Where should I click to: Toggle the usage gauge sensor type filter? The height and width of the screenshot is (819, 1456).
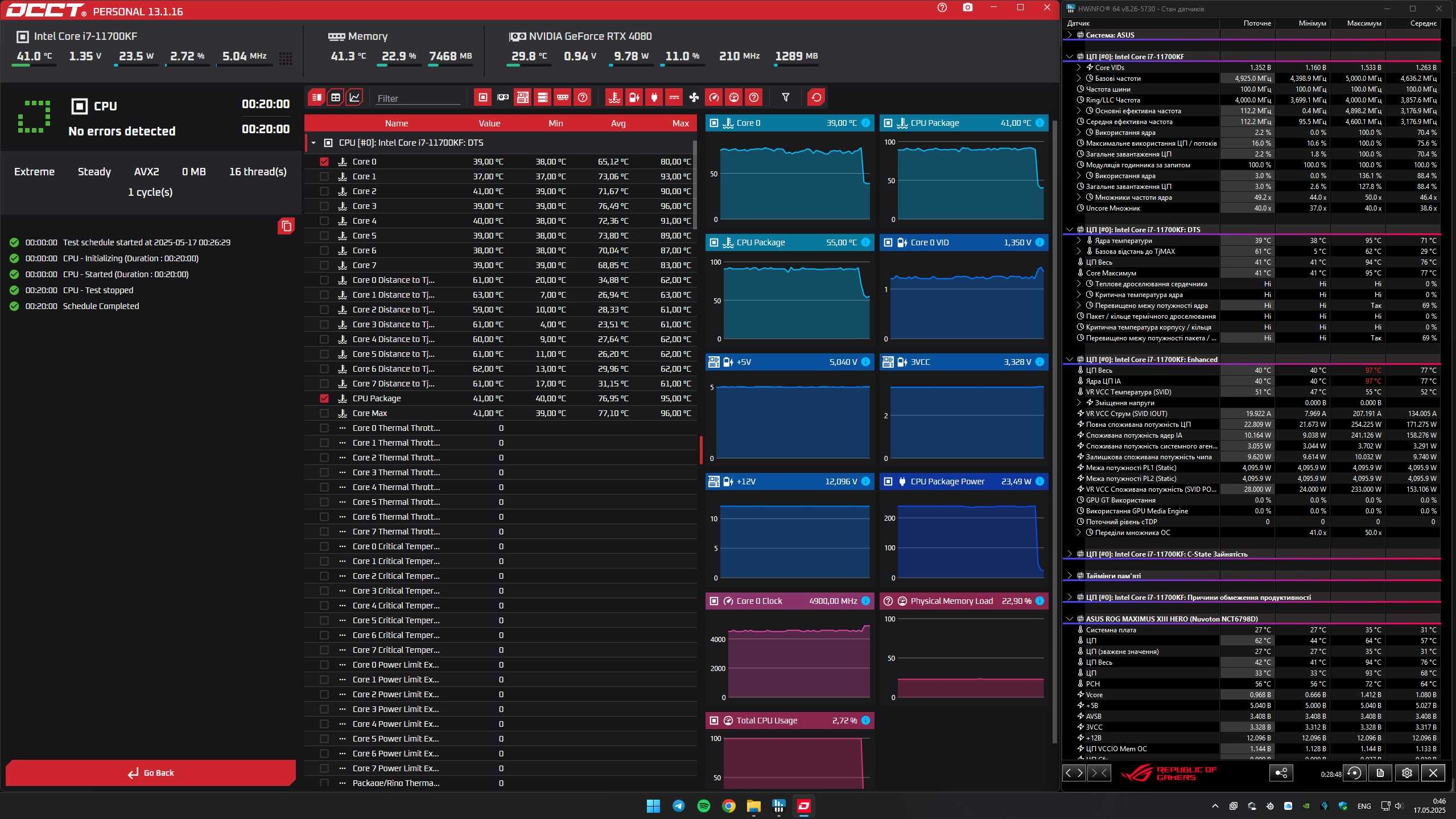point(734,97)
